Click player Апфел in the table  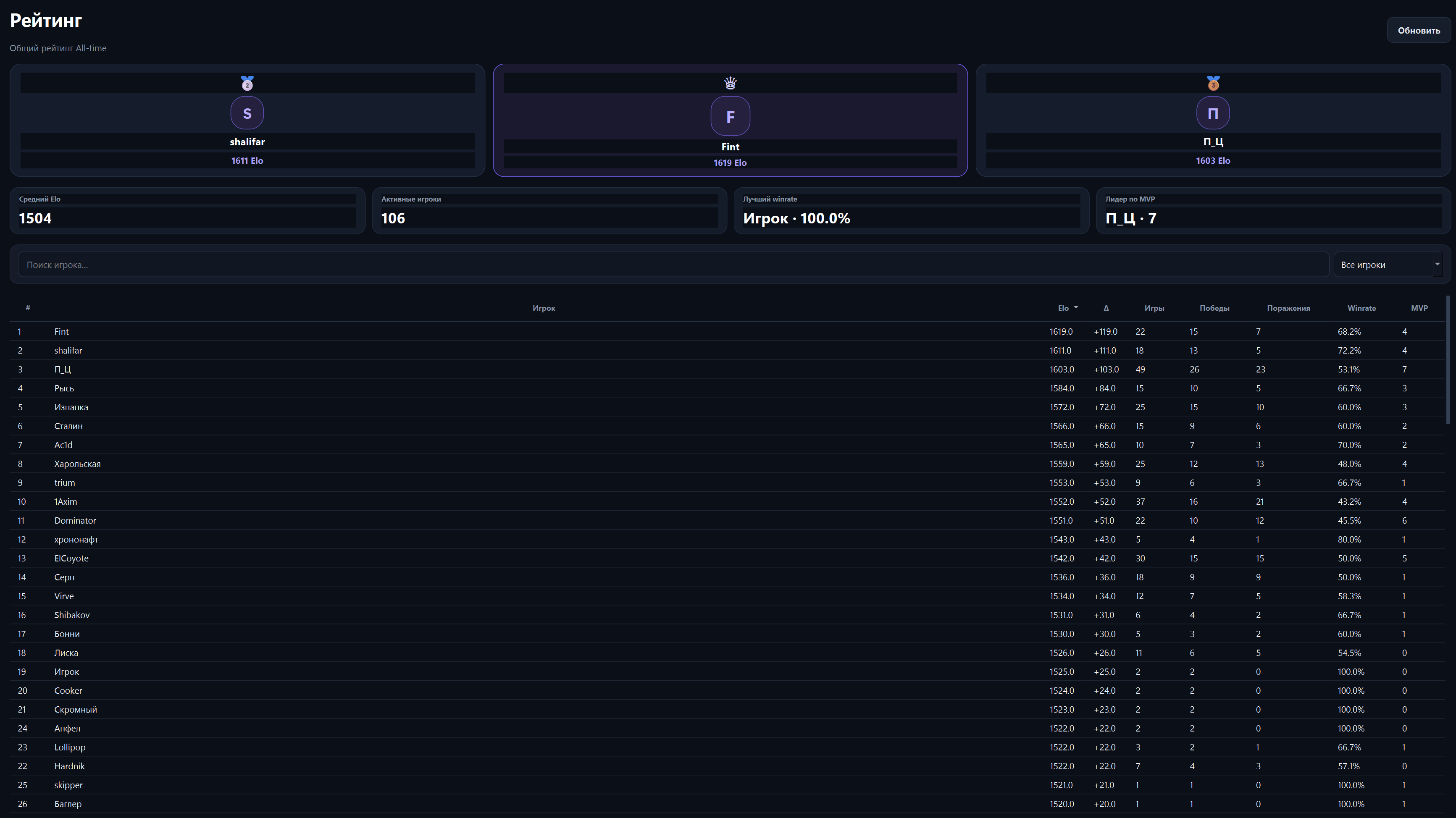pos(67,729)
